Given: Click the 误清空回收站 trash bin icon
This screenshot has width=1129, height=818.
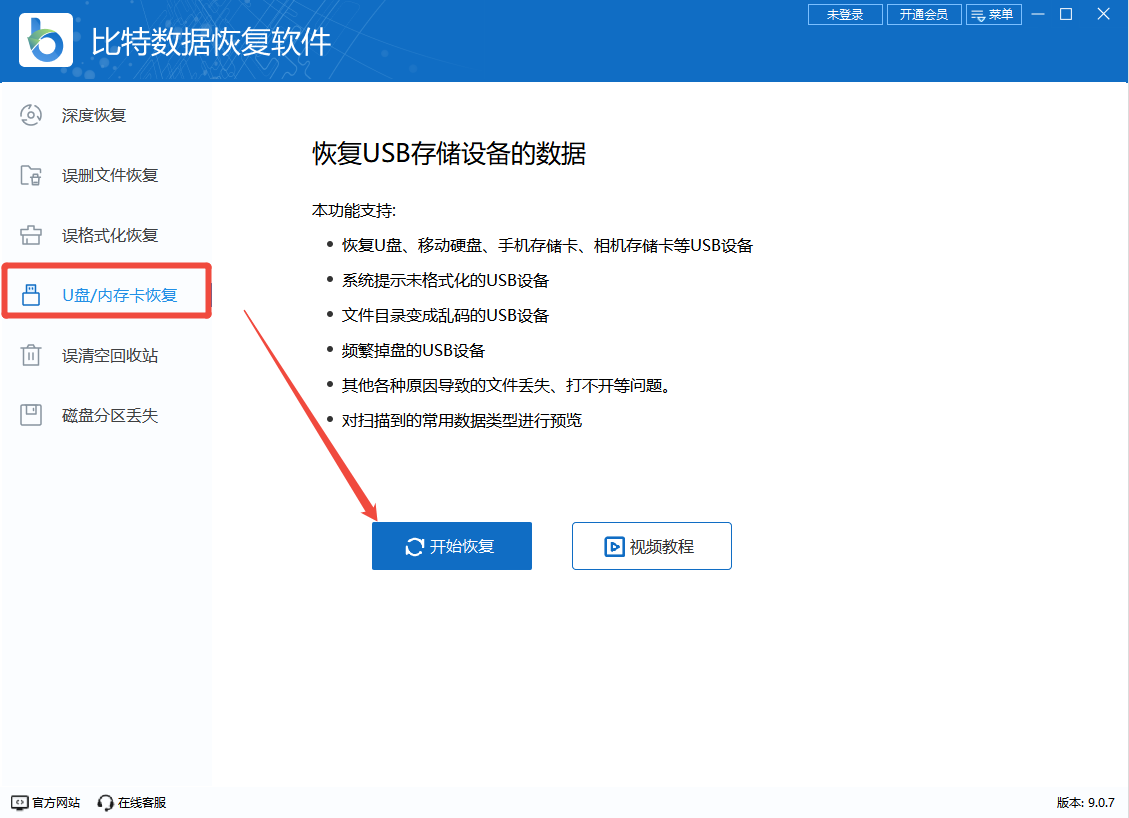Looking at the screenshot, I should [x=31, y=355].
